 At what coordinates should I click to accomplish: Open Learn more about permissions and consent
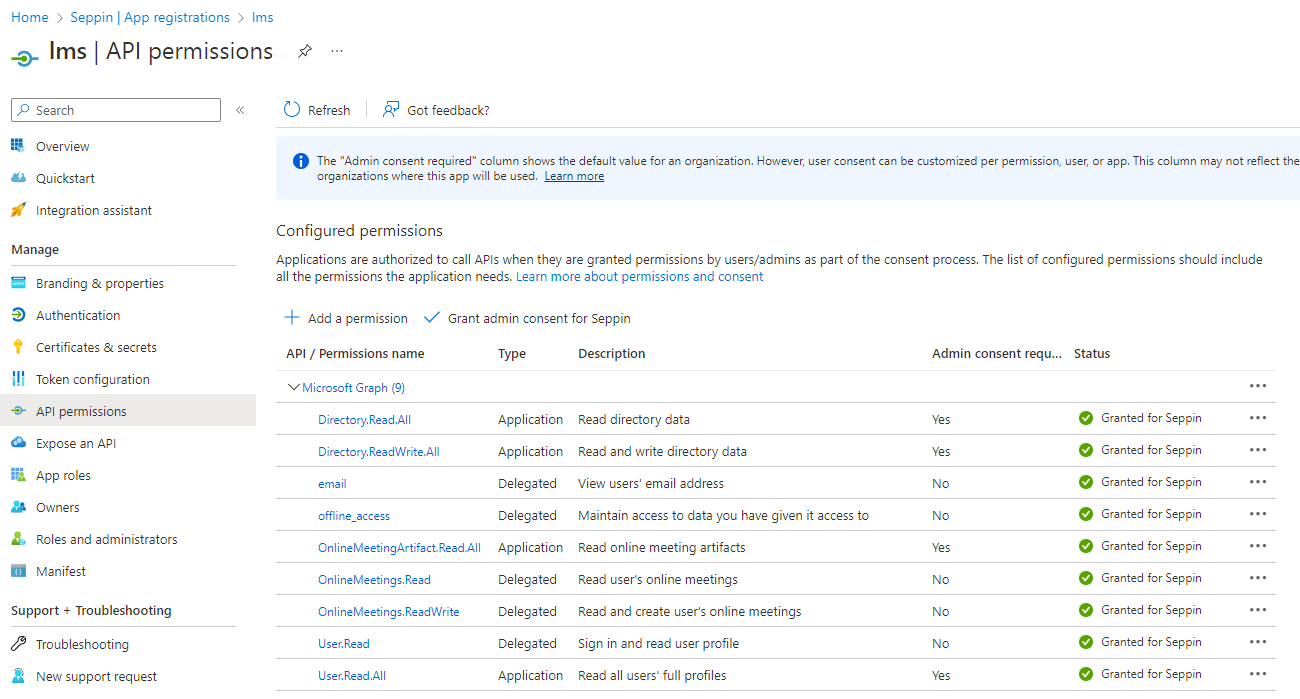point(639,276)
